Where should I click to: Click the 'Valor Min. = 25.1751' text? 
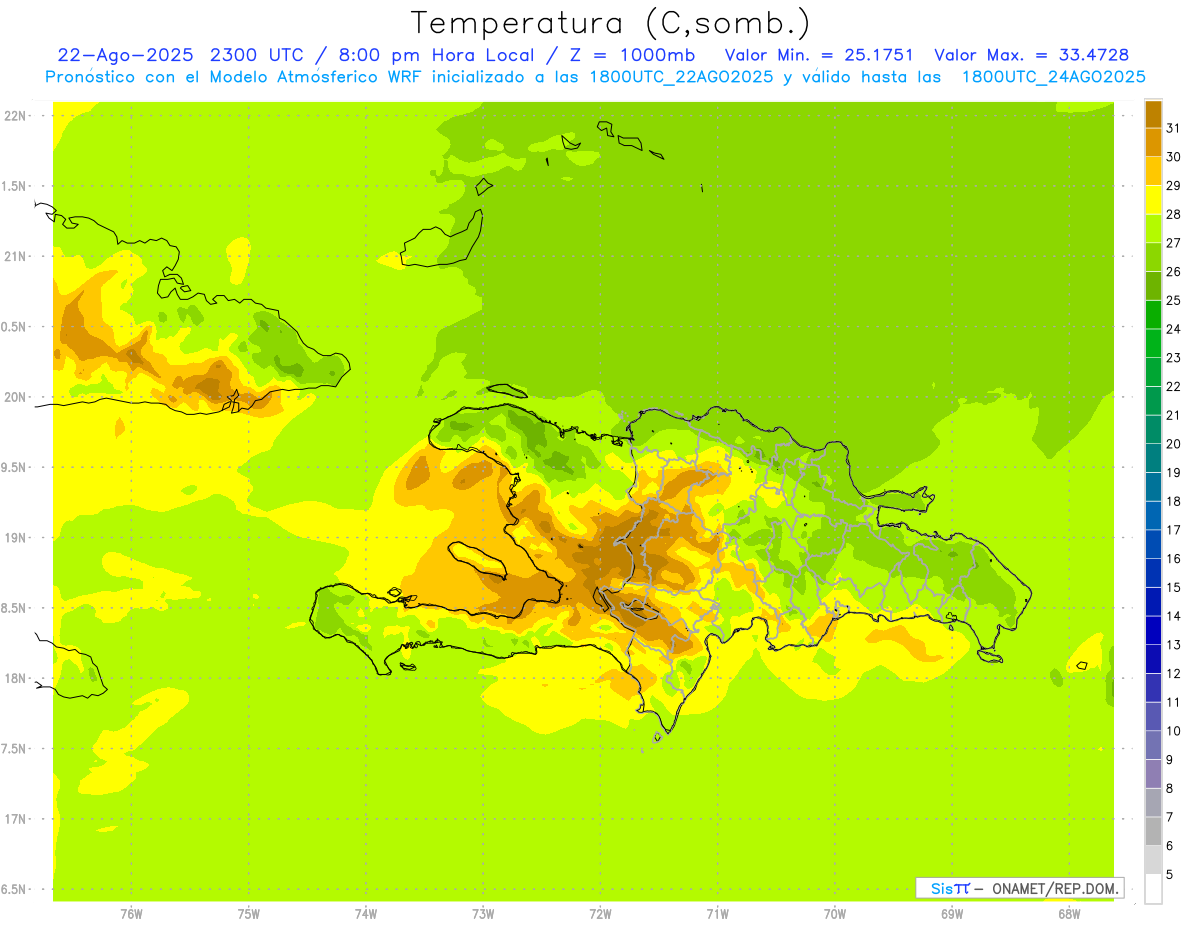(x=819, y=55)
